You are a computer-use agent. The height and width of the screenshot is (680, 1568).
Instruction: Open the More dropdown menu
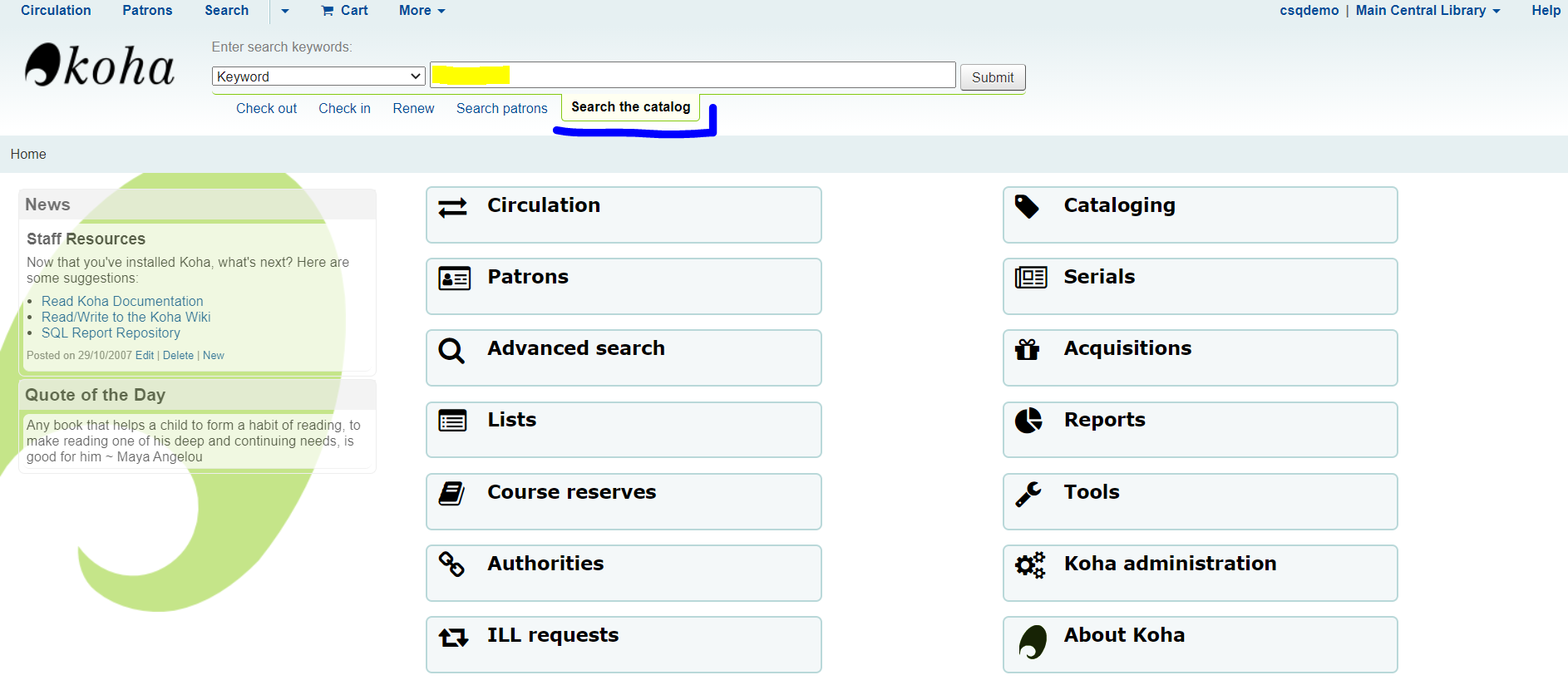[x=422, y=10]
